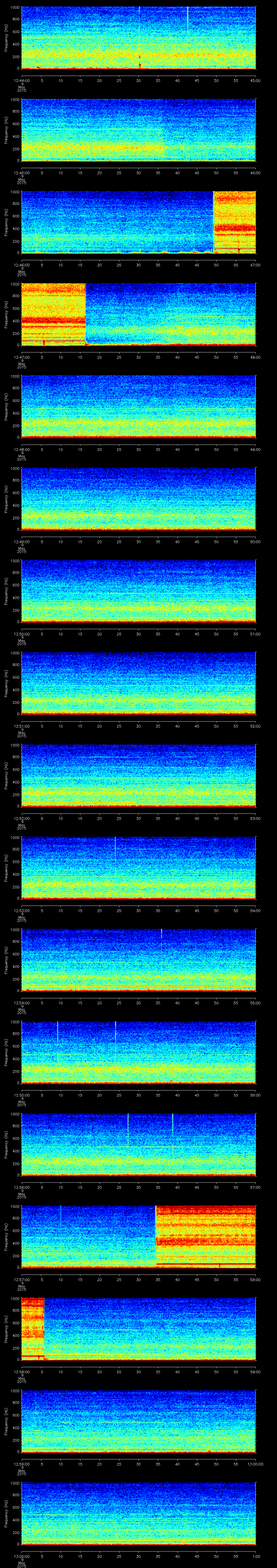
Task: Select the spectrogram plot beginning at 12:44:00
Action: click(138, 38)
